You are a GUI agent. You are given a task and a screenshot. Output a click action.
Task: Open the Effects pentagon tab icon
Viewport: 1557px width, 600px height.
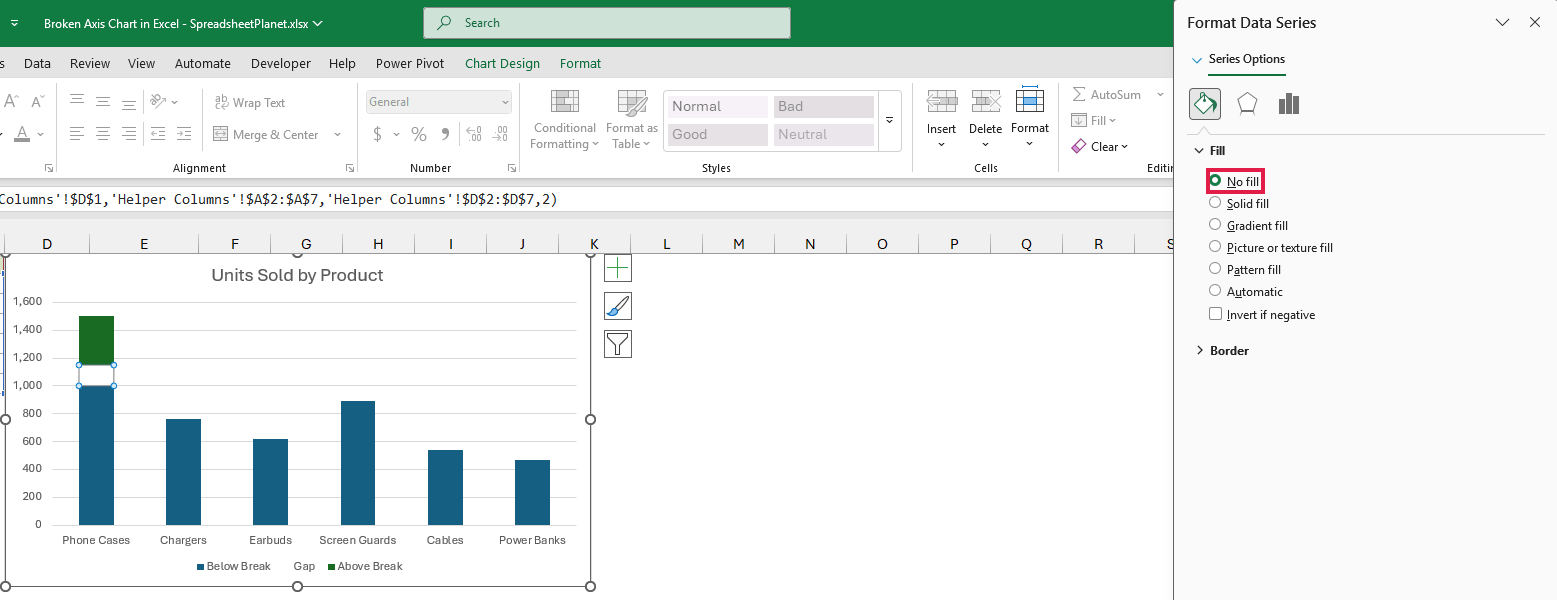(x=1247, y=104)
